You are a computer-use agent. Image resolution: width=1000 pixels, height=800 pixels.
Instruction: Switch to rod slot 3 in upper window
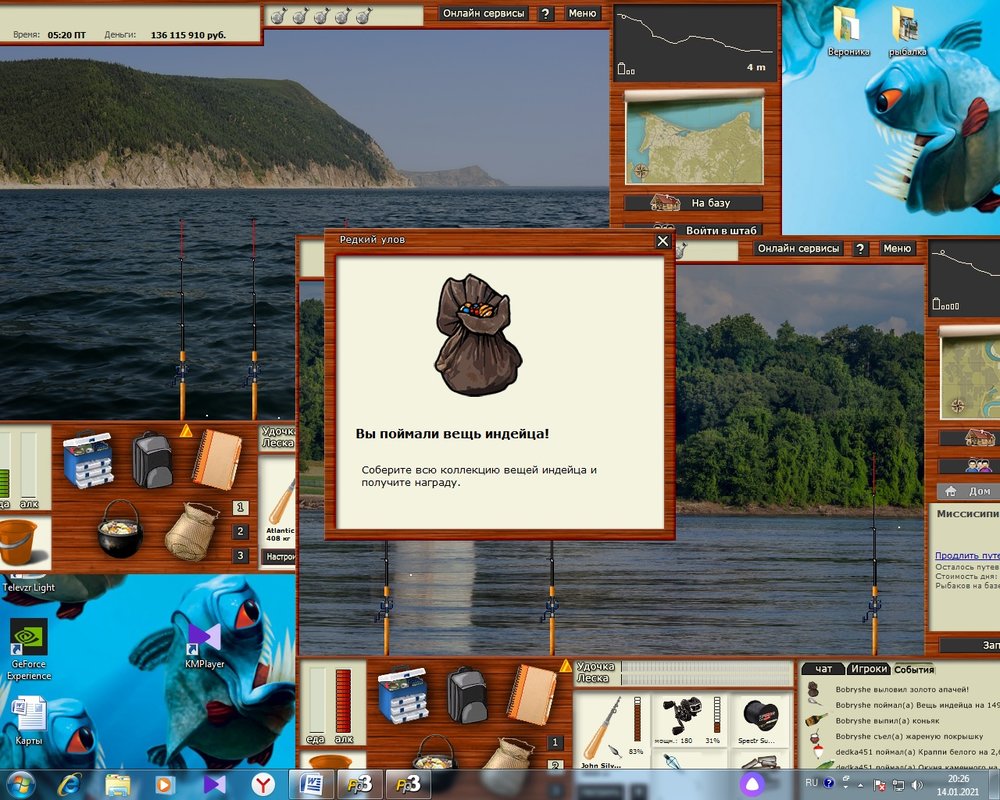pos(240,556)
